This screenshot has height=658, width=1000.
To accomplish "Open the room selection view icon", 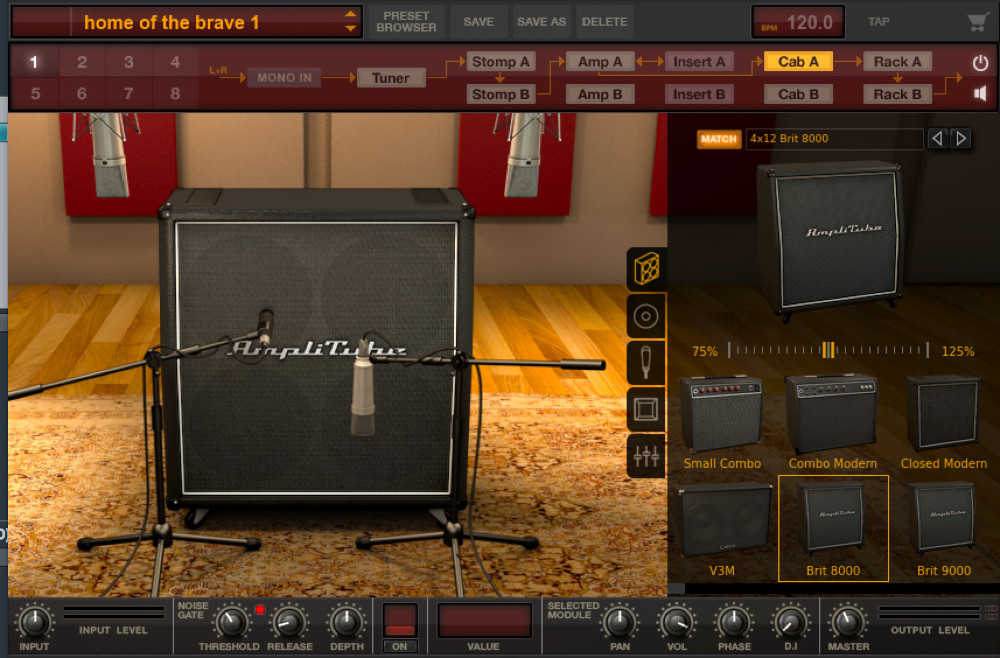I will point(646,409).
